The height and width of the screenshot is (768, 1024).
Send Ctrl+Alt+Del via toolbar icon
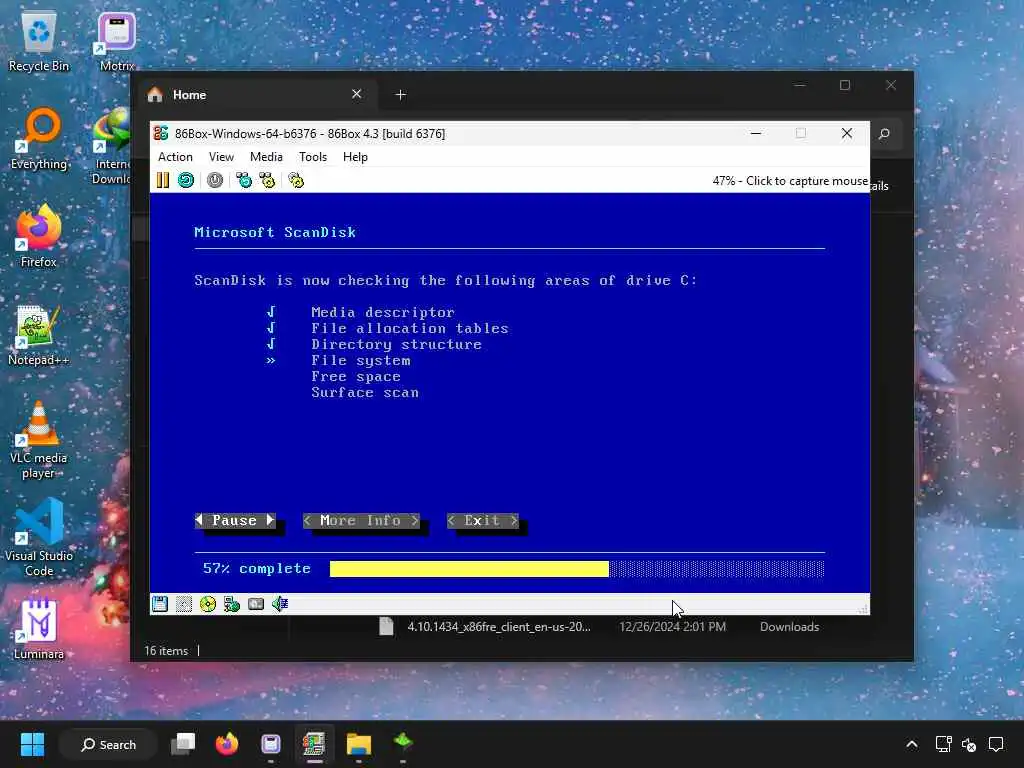(x=244, y=180)
